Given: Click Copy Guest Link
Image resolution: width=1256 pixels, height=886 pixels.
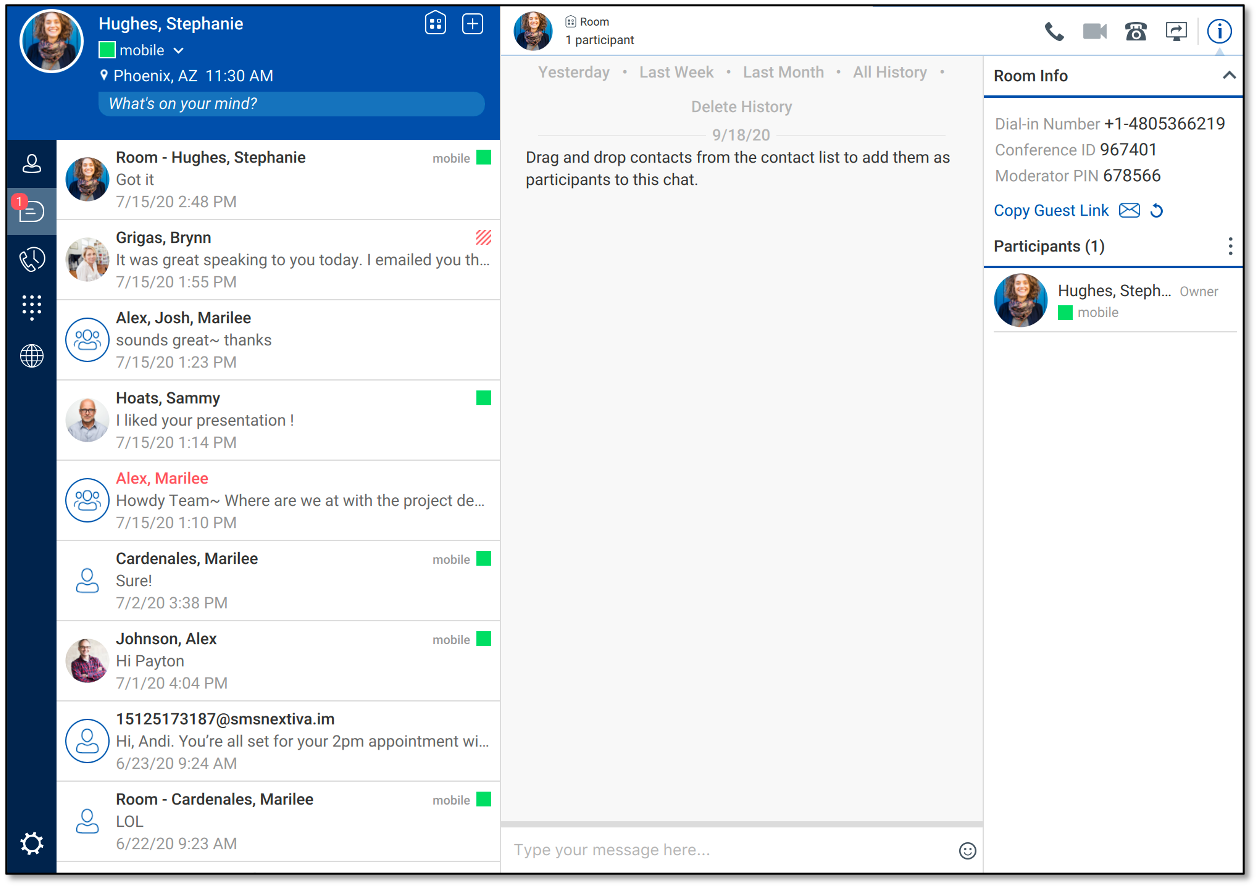Looking at the screenshot, I should pyautogui.click(x=1051, y=210).
